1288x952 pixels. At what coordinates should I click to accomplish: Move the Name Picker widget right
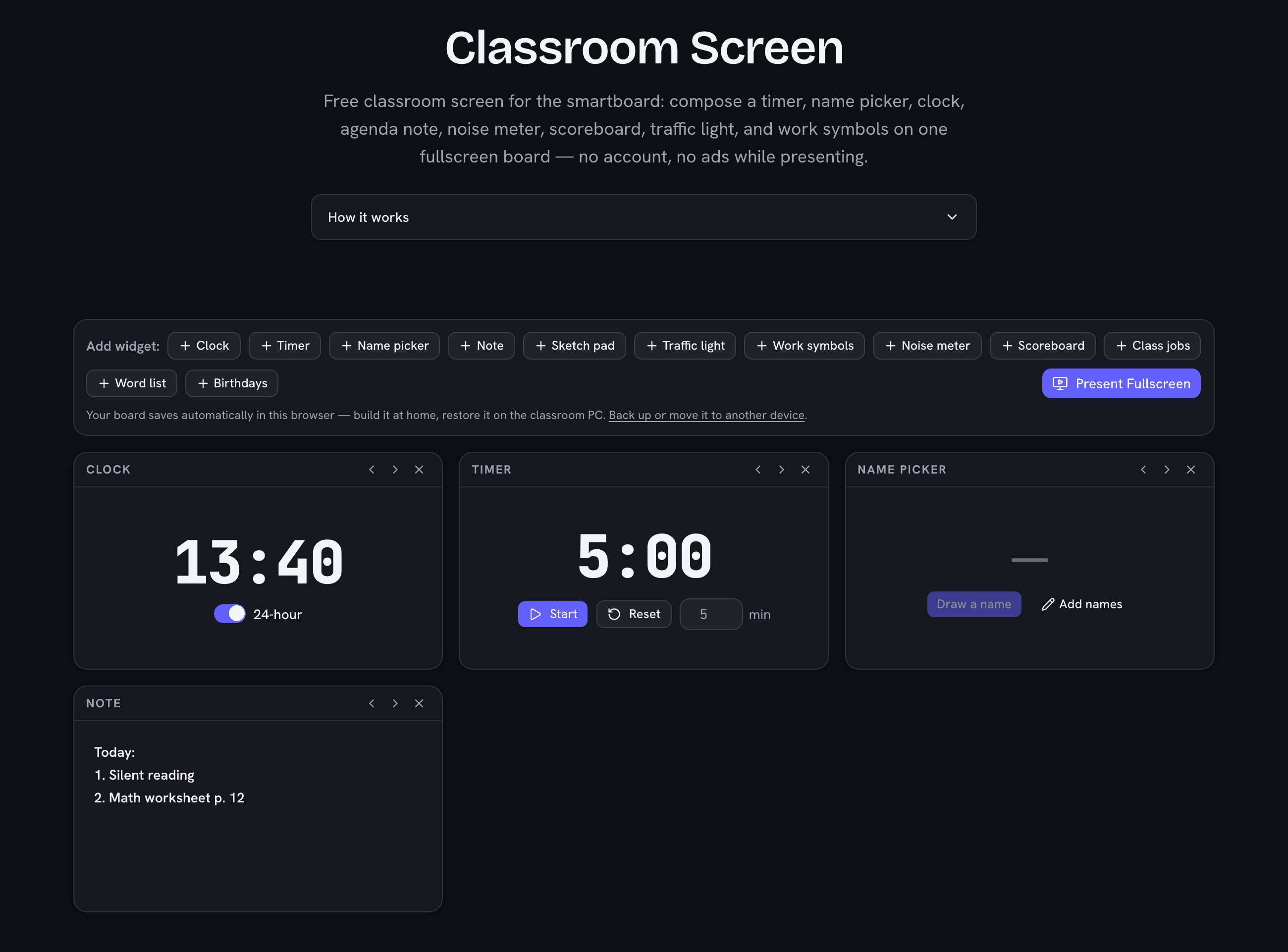pos(1167,470)
